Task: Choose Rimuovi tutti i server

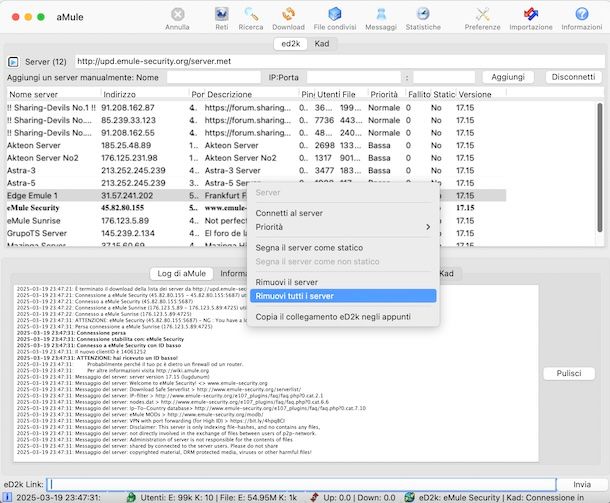Action: 343,296
